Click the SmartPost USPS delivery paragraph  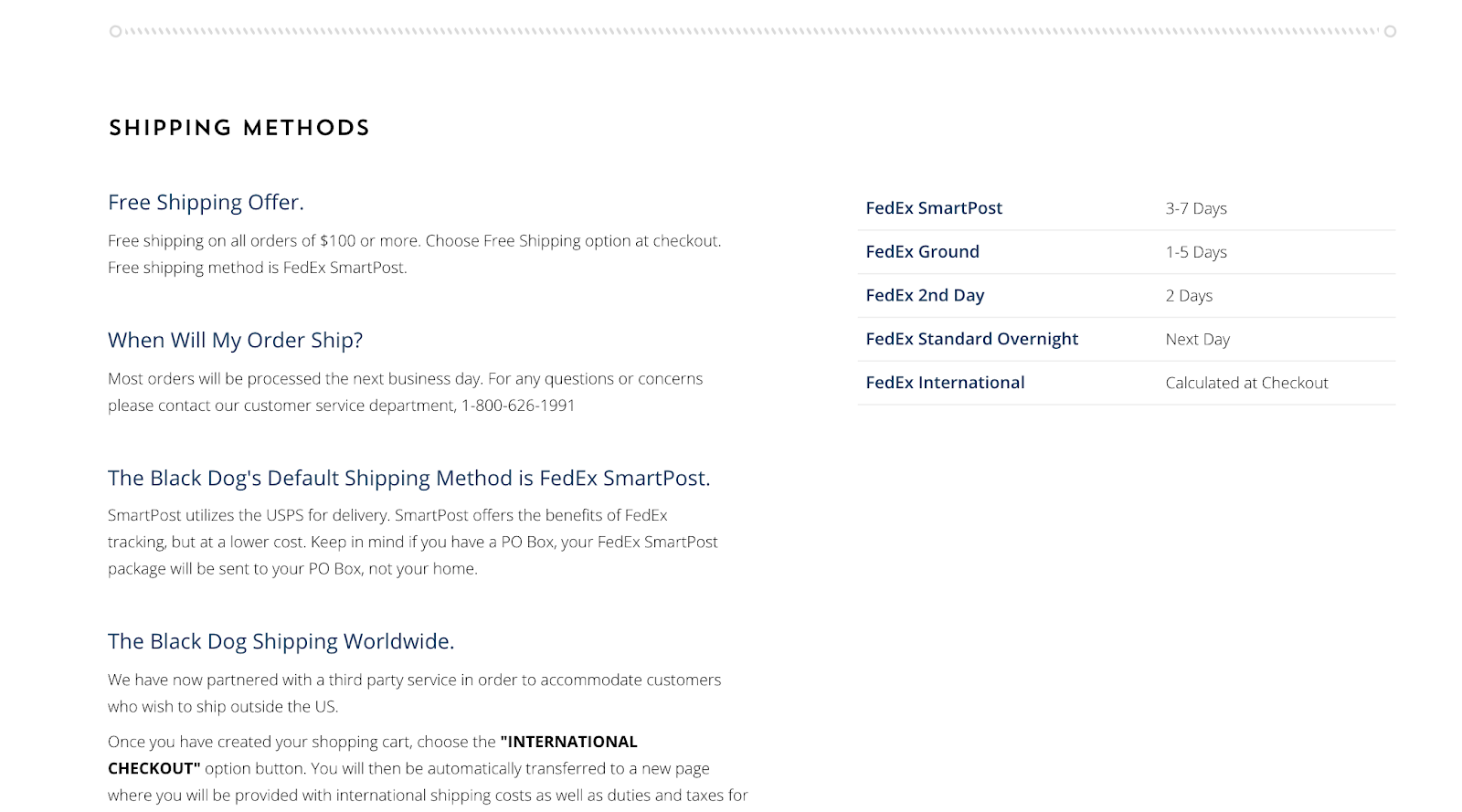click(413, 542)
